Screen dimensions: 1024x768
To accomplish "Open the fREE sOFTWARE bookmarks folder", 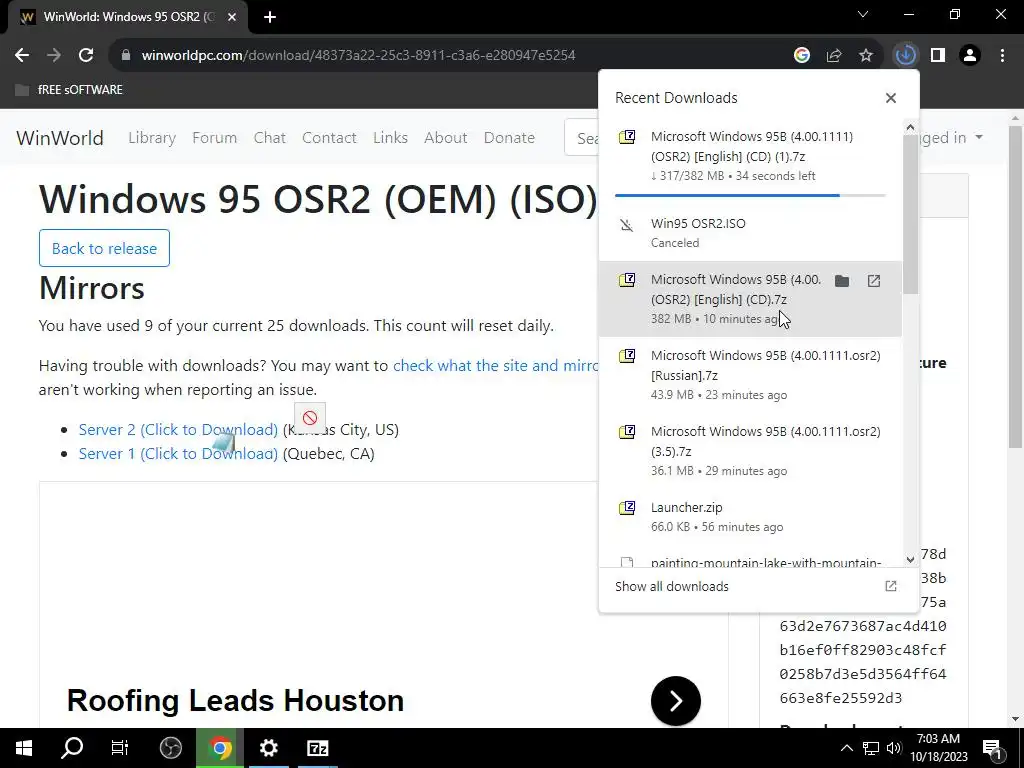I will tap(69, 89).
